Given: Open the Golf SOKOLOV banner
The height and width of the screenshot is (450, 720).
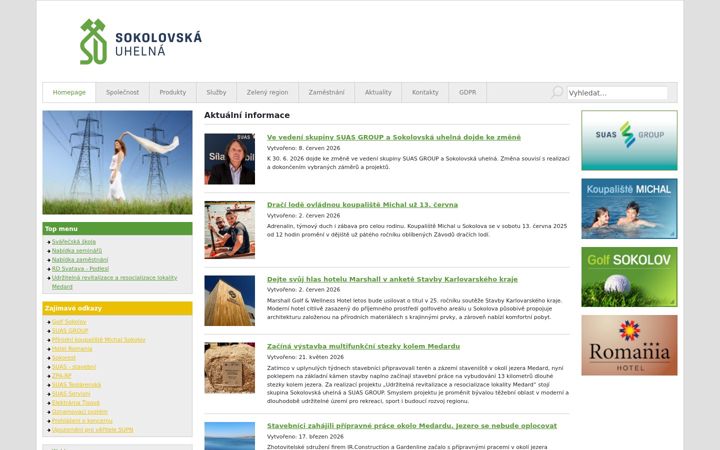Looking at the screenshot, I should tap(629, 277).
